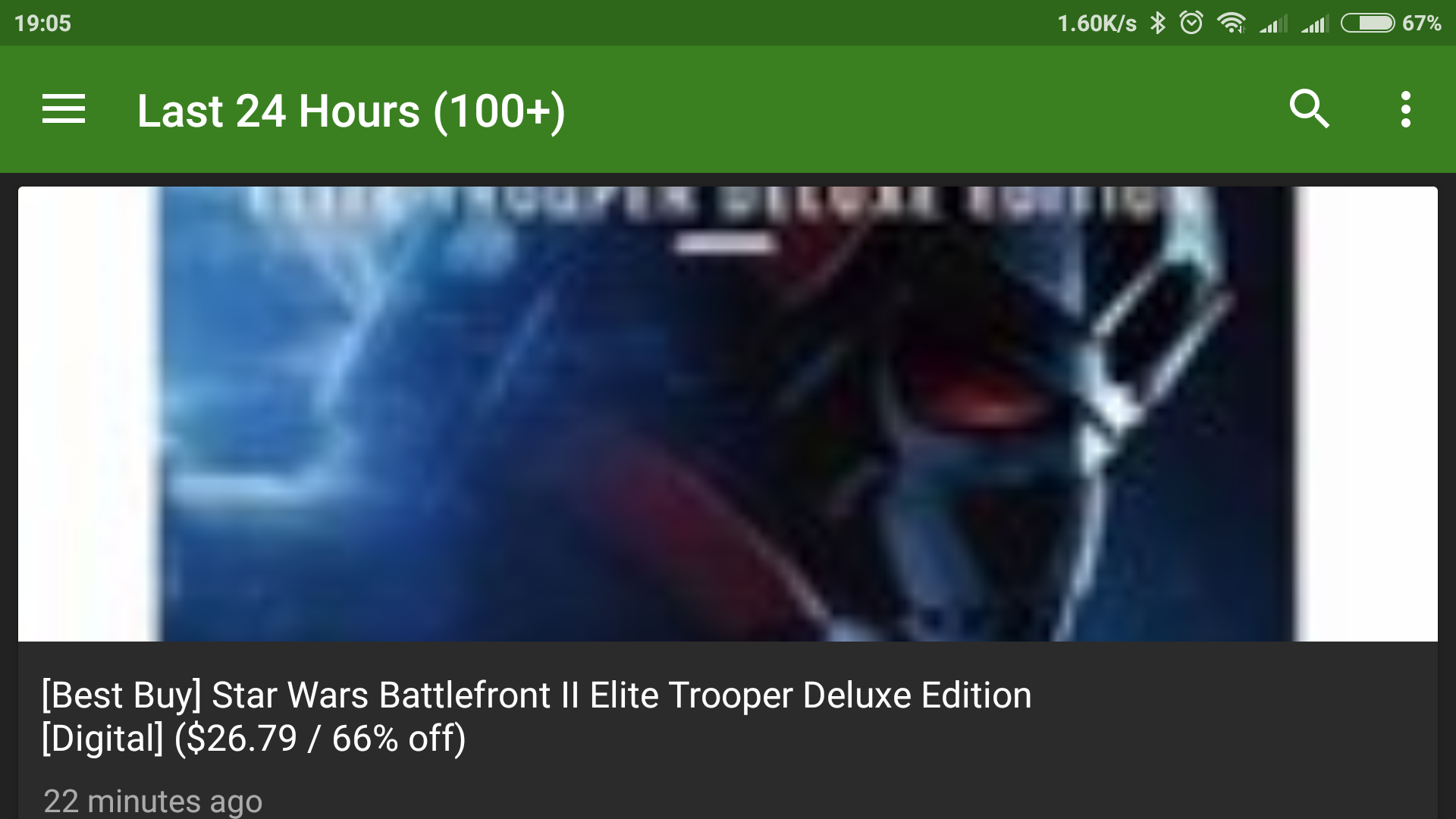This screenshot has width=1456, height=819.
Task: Click the blurred Deluxe Edition banner on cover
Action: pyautogui.click(x=705, y=203)
